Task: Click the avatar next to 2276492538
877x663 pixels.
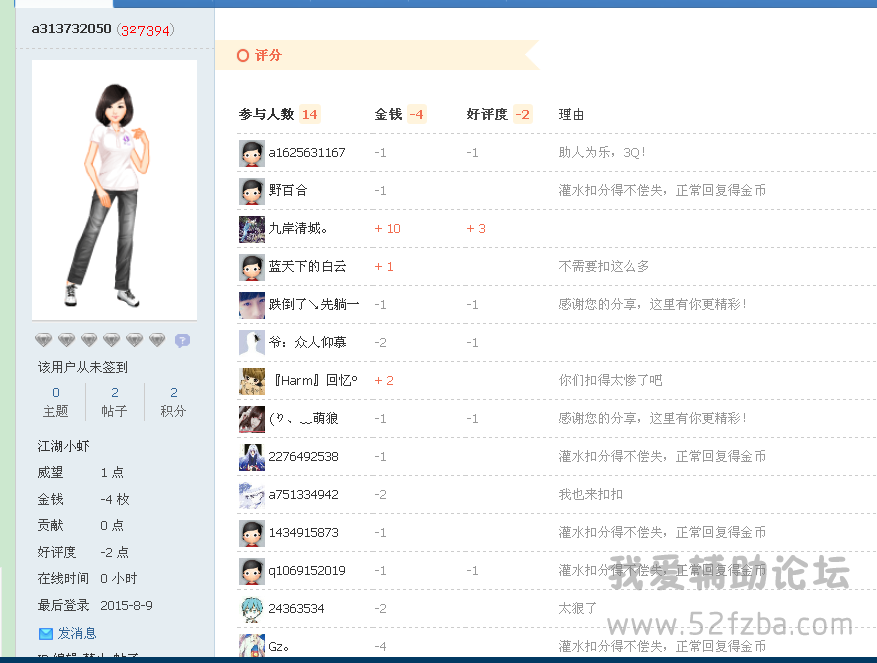Action: click(x=252, y=457)
